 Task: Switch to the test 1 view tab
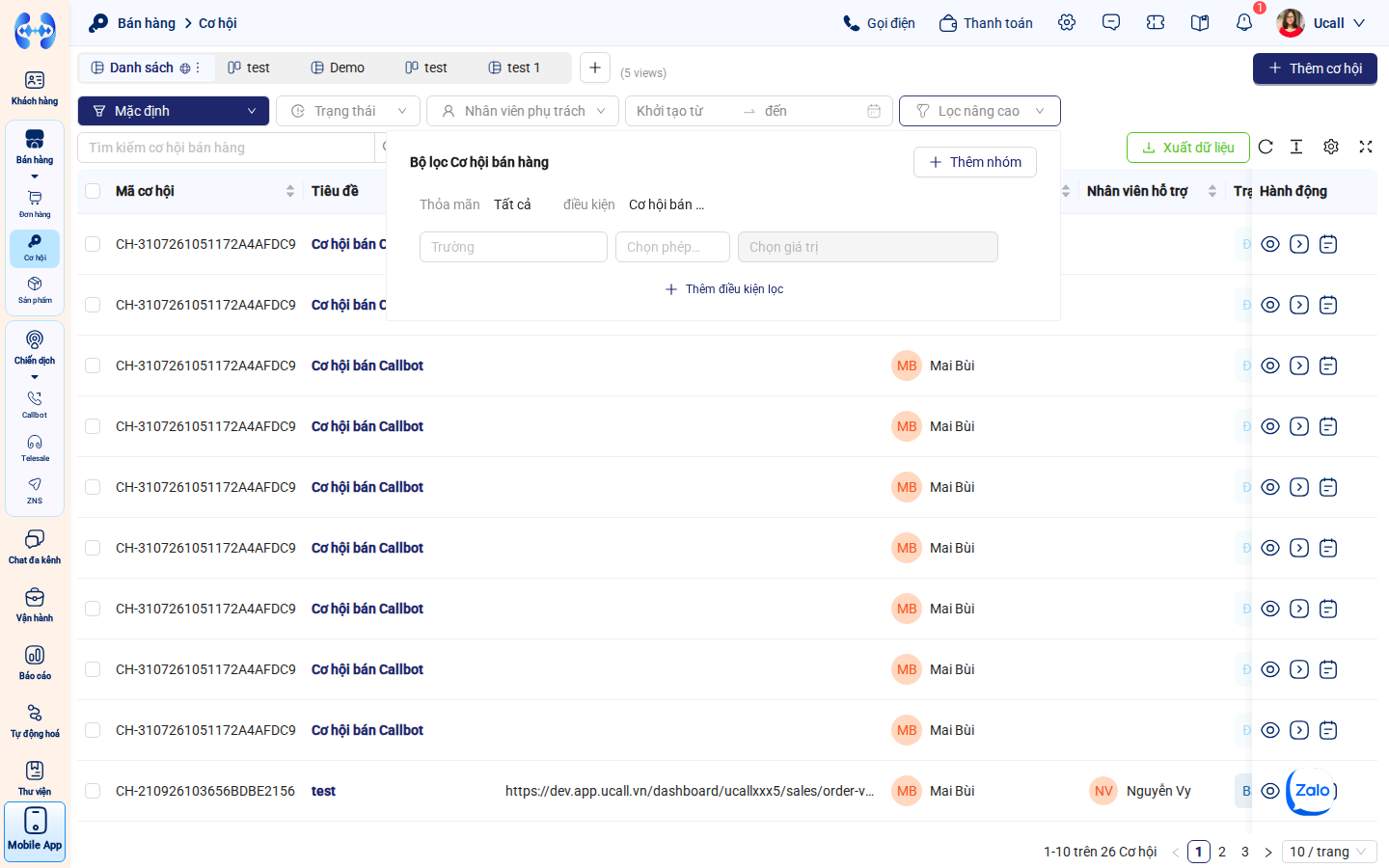tap(514, 68)
